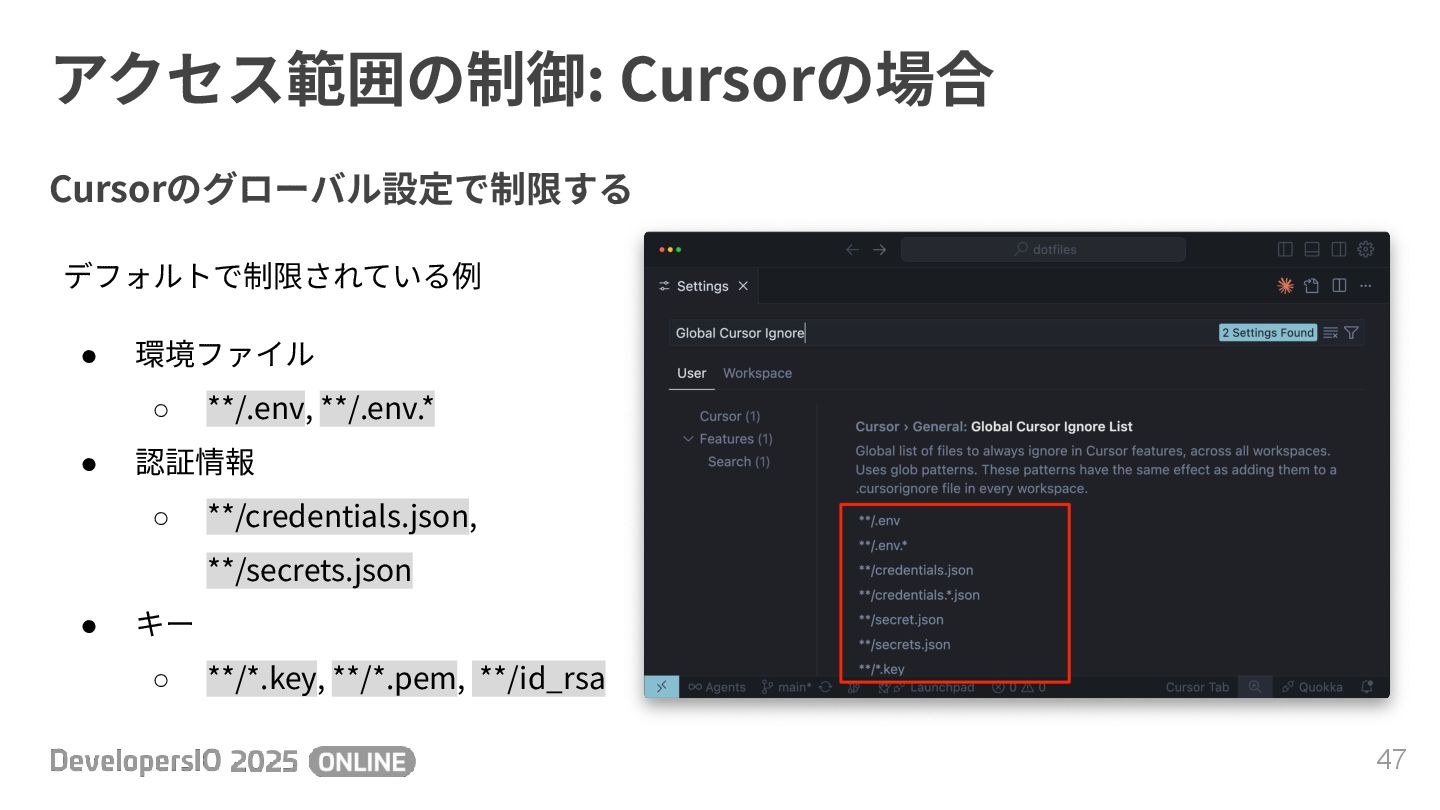The image size is (1440, 810).
Task: Toggle the bottom panel layout icon
Action: [x=1312, y=250]
